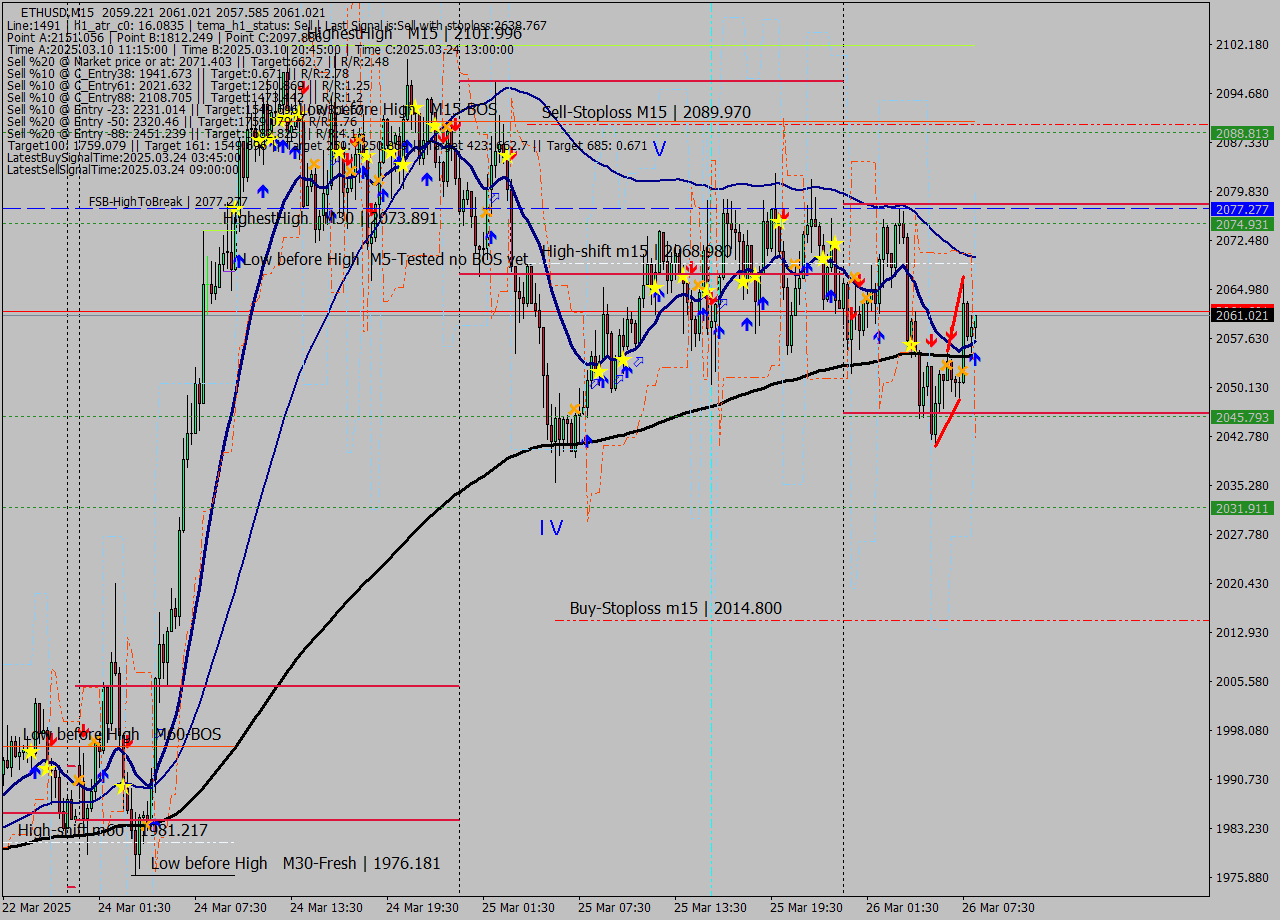
Task: Select the lower red trendline under the recent low
Action: click(948, 423)
